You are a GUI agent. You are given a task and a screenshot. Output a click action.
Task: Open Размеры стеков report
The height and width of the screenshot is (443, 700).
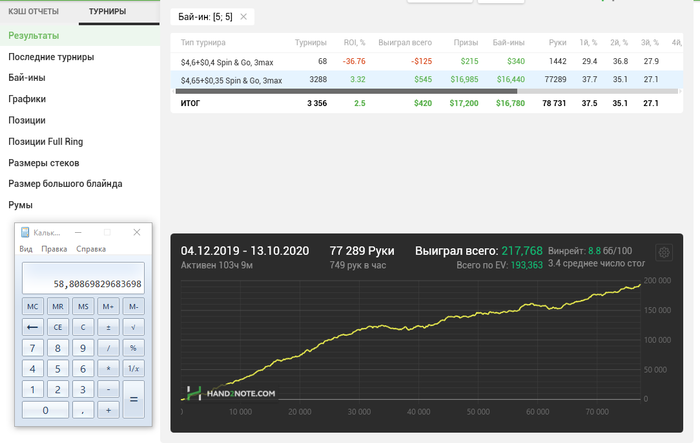pyautogui.click(x=44, y=163)
